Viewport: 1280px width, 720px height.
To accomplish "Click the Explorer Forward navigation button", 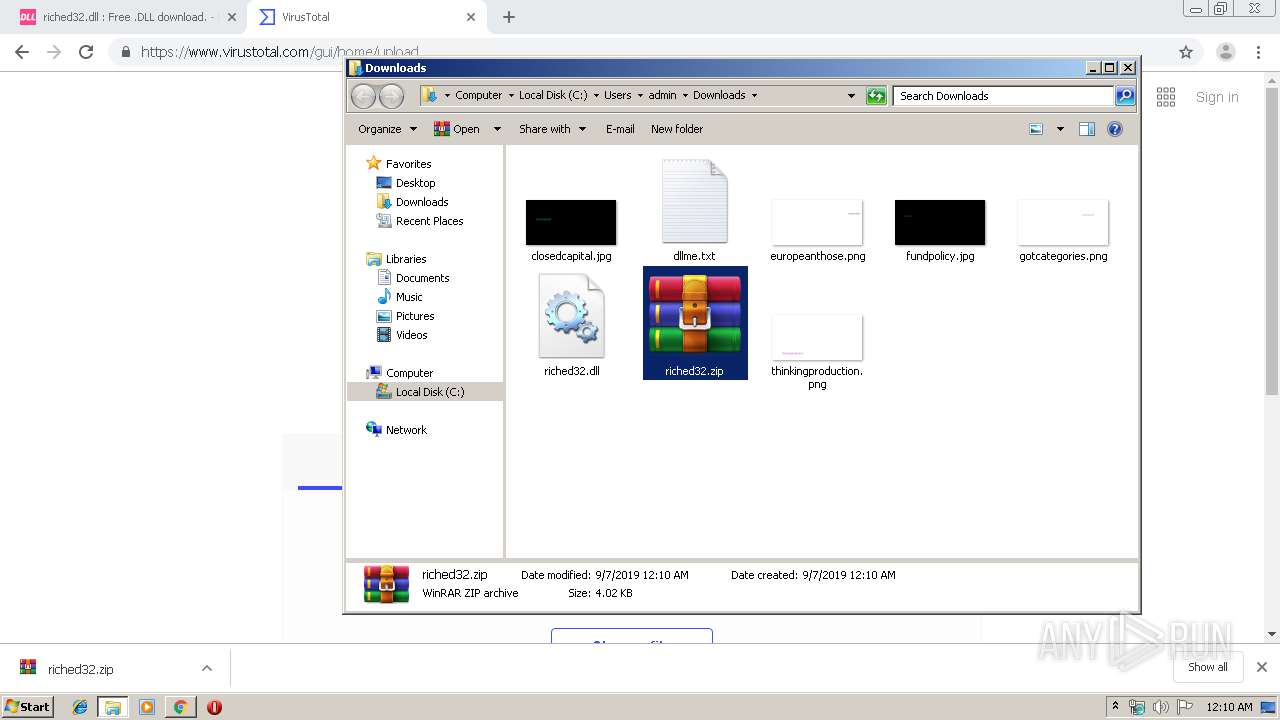I will click(x=391, y=96).
